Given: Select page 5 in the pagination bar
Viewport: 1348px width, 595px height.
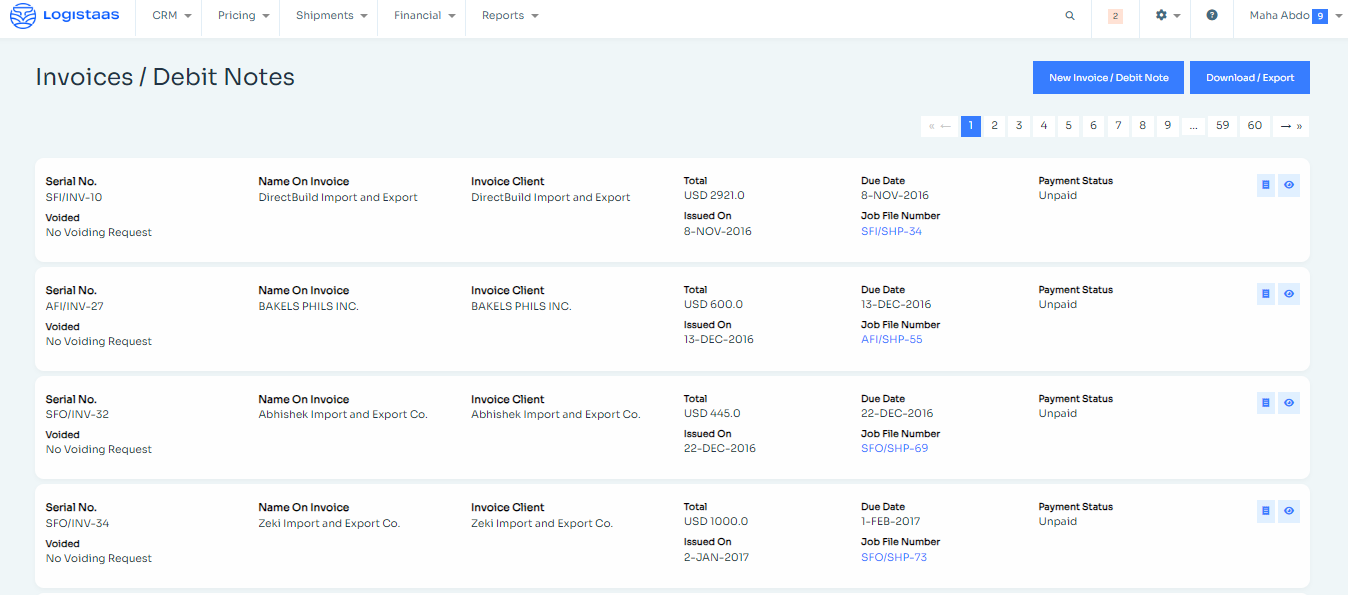Looking at the screenshot, I should (x=1068, y=125).
